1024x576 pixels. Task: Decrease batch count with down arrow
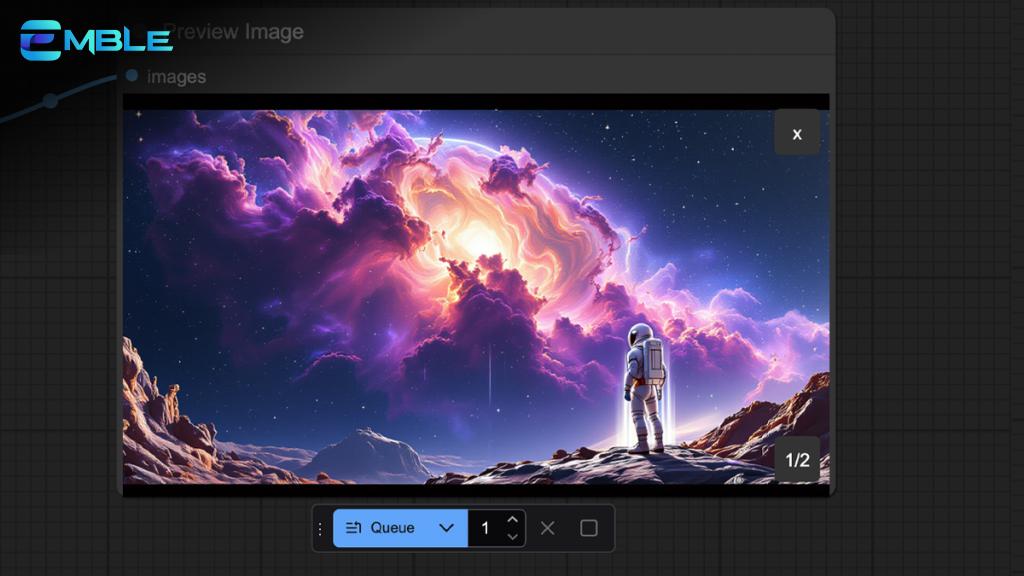[x=513, y=536]
